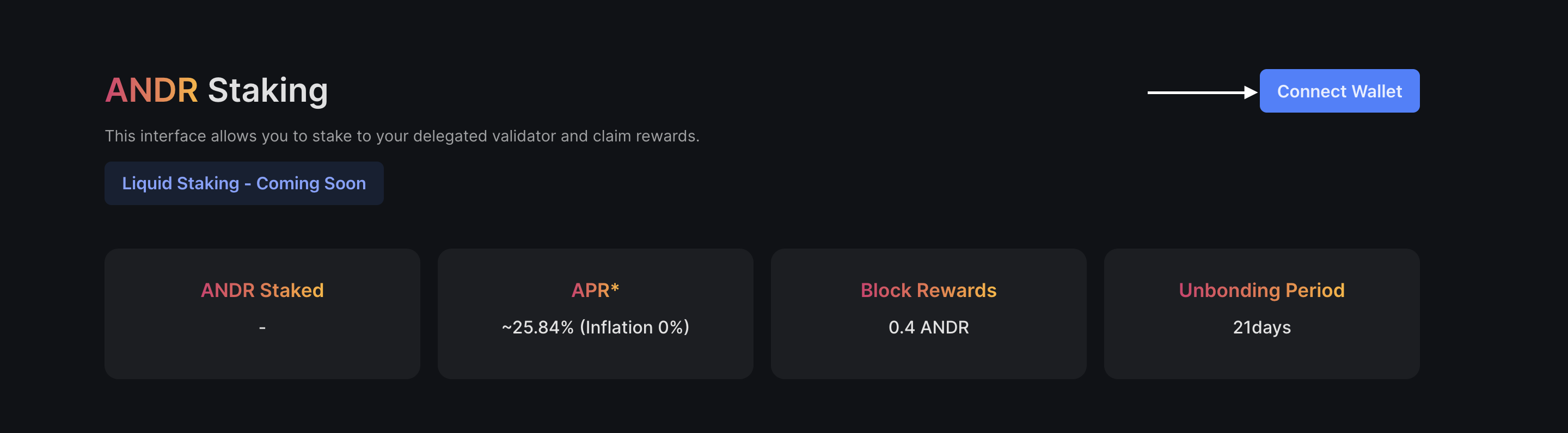The width and height of the screenshot is (1568, 433).
Task: Click the ~25.84% APR percentage
Action: point(537,327)
